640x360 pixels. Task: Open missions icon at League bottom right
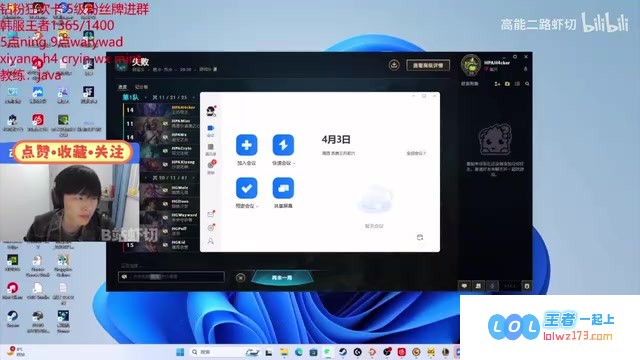(478, 286)
